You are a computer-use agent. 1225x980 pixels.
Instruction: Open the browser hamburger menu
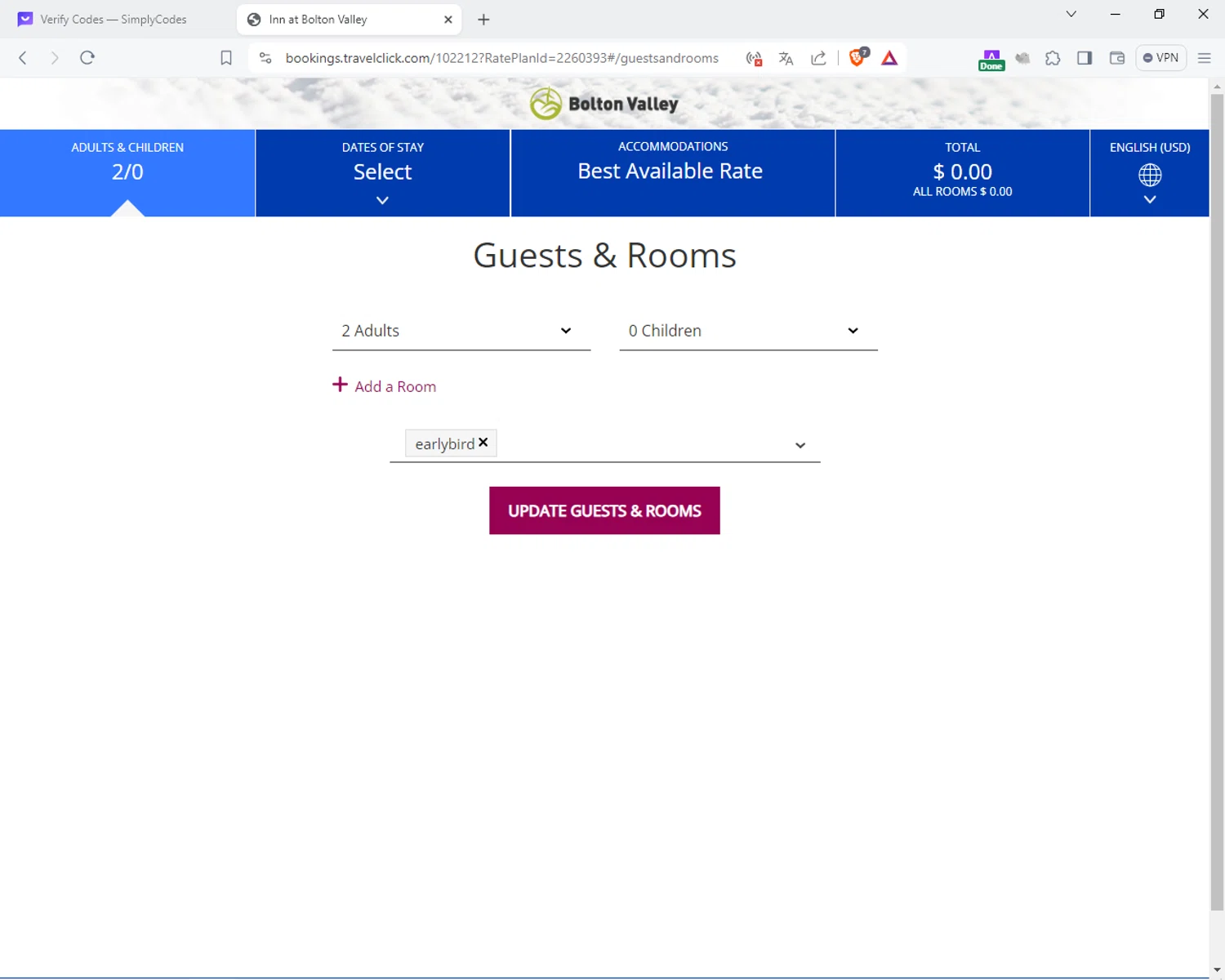1204,58
